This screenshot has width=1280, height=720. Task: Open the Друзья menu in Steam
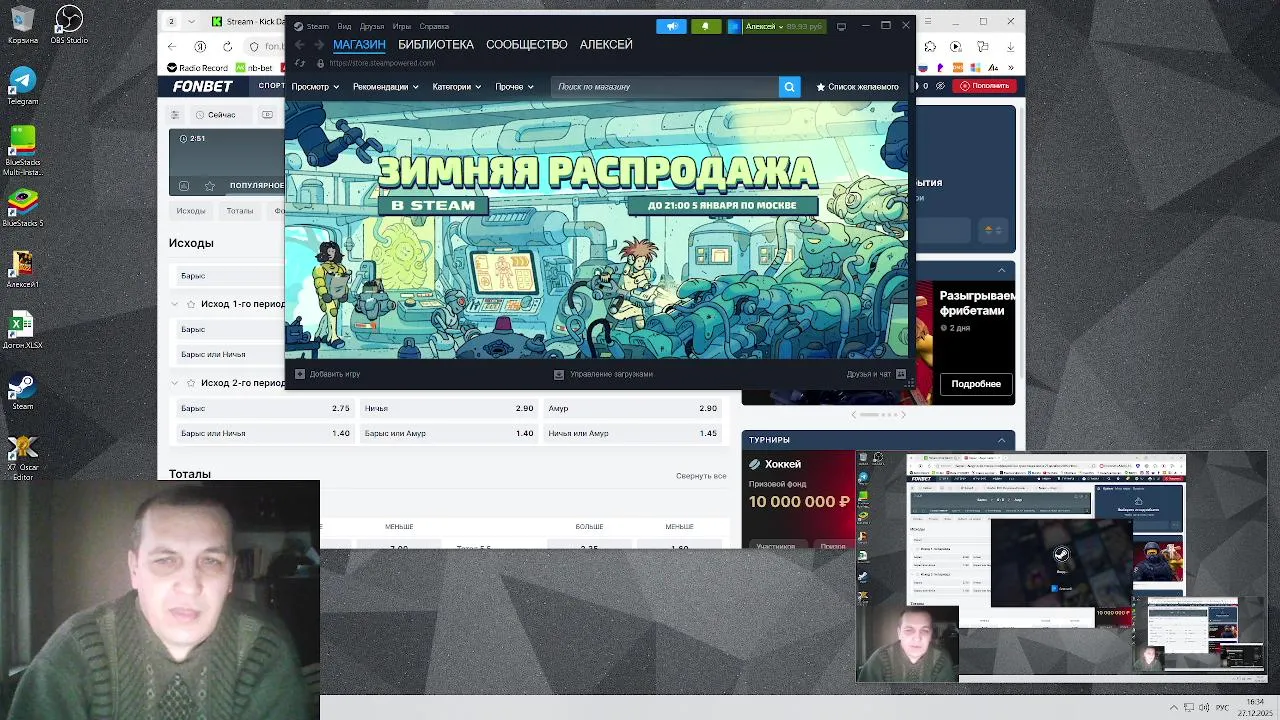coord(372,26)
